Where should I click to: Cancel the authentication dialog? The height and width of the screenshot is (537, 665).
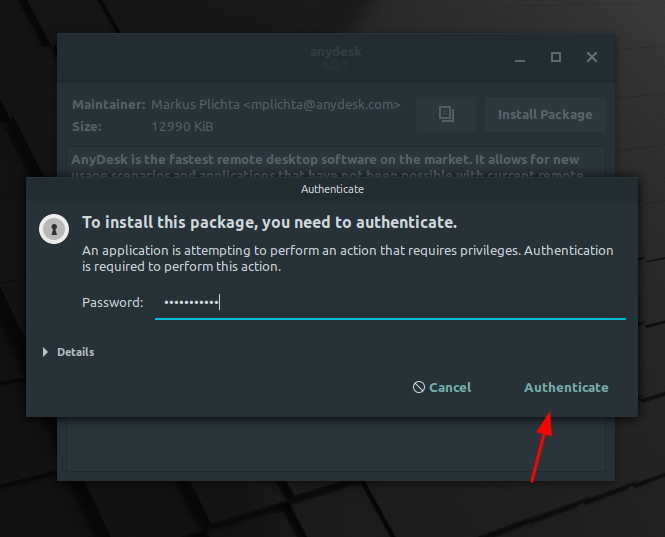[x=441, y=387]
